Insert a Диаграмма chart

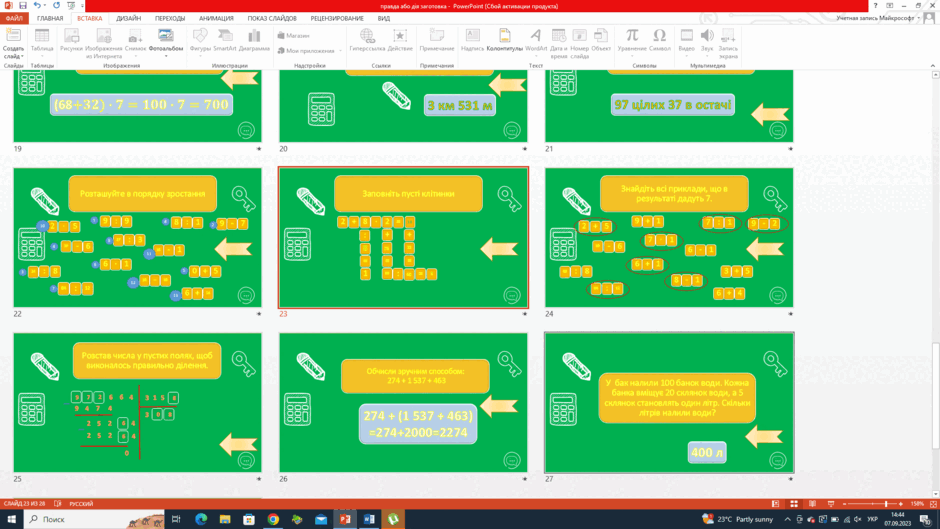(x=254, y=42)
